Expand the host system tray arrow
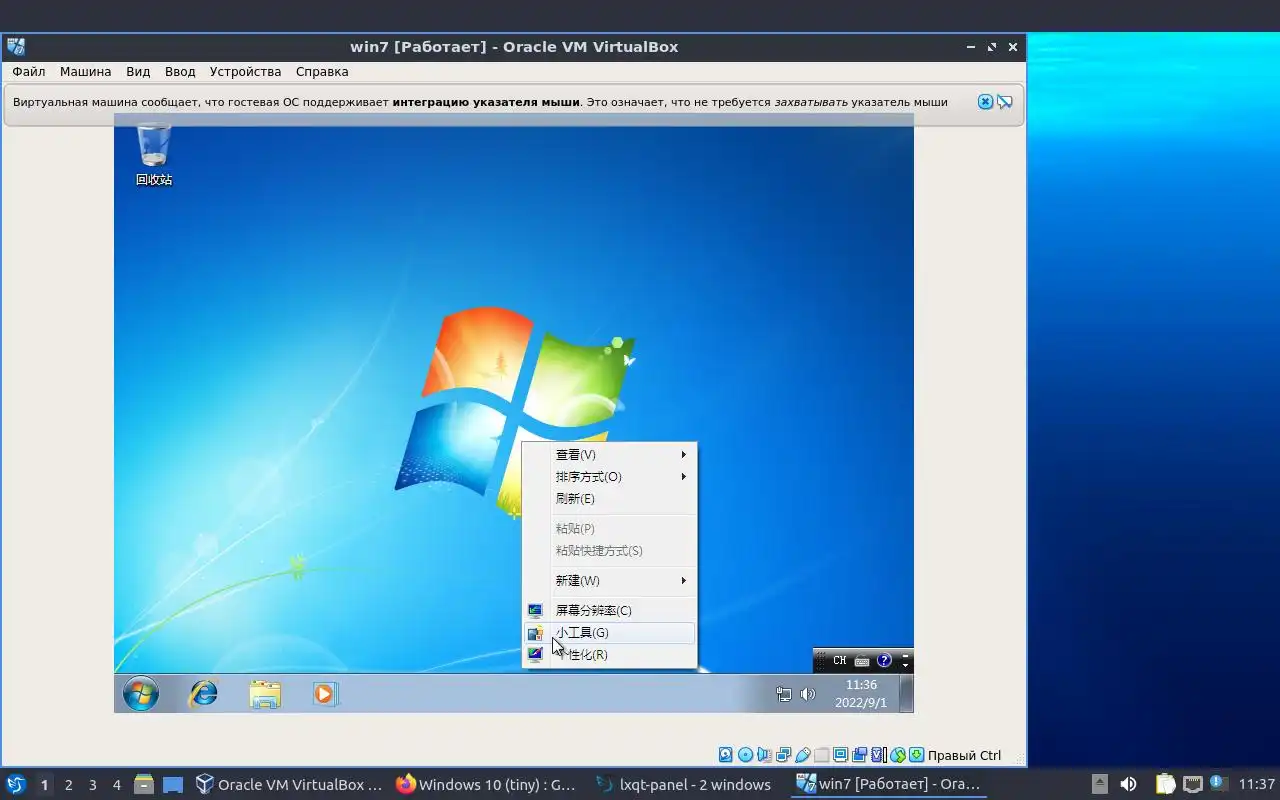 (x=1100, y=784)
